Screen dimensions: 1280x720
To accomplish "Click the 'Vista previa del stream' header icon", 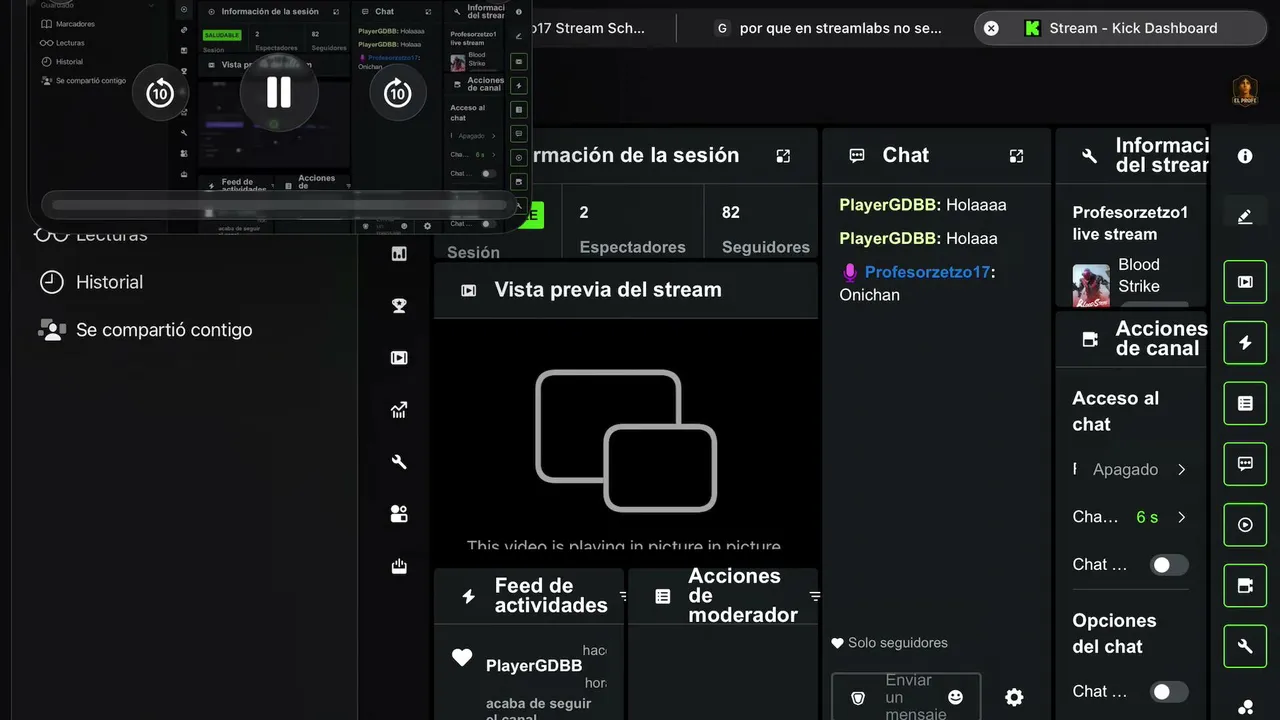I will click(x=468, y=290).
